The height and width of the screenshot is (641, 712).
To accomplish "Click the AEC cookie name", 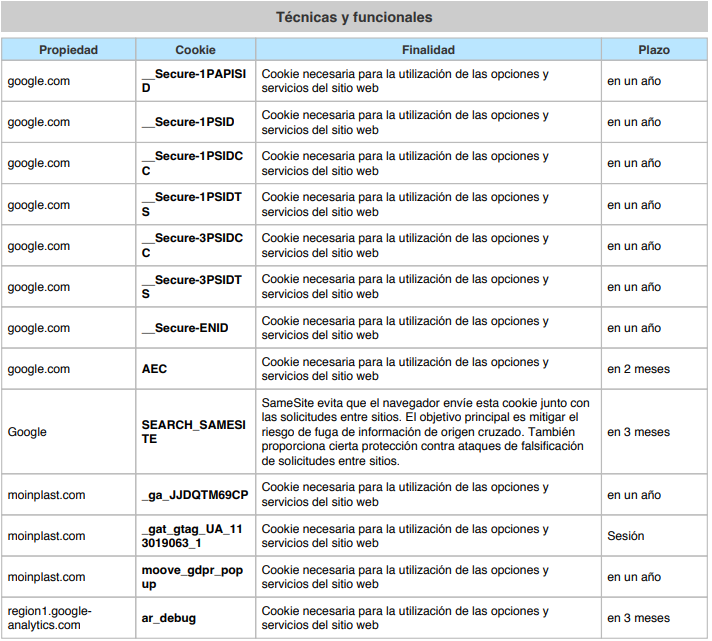I will pyautogui.click(x=155, y=369).
